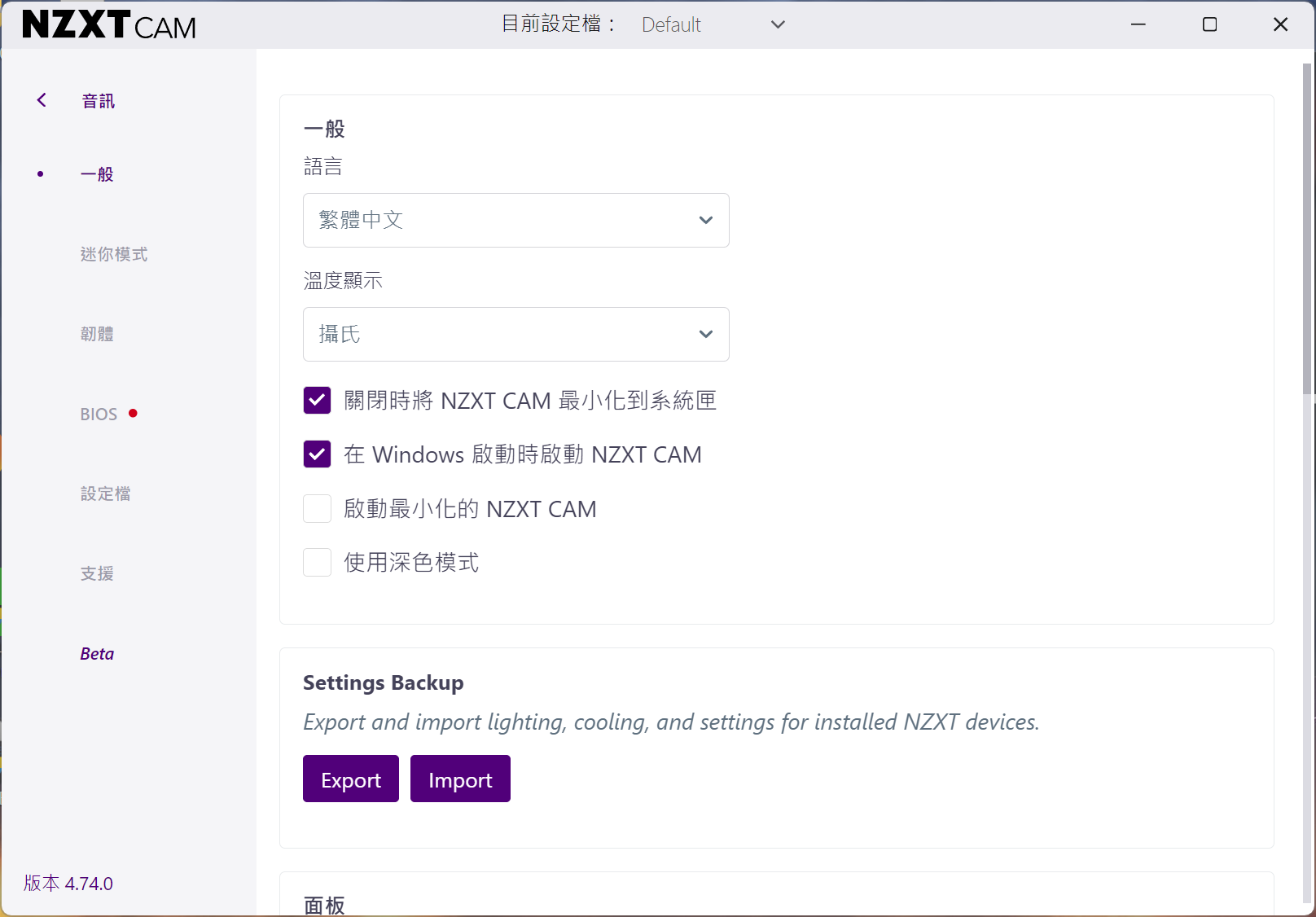Close the NZXT CAM window
The width and height of the screenshot is (1316, 917).
1280,24
